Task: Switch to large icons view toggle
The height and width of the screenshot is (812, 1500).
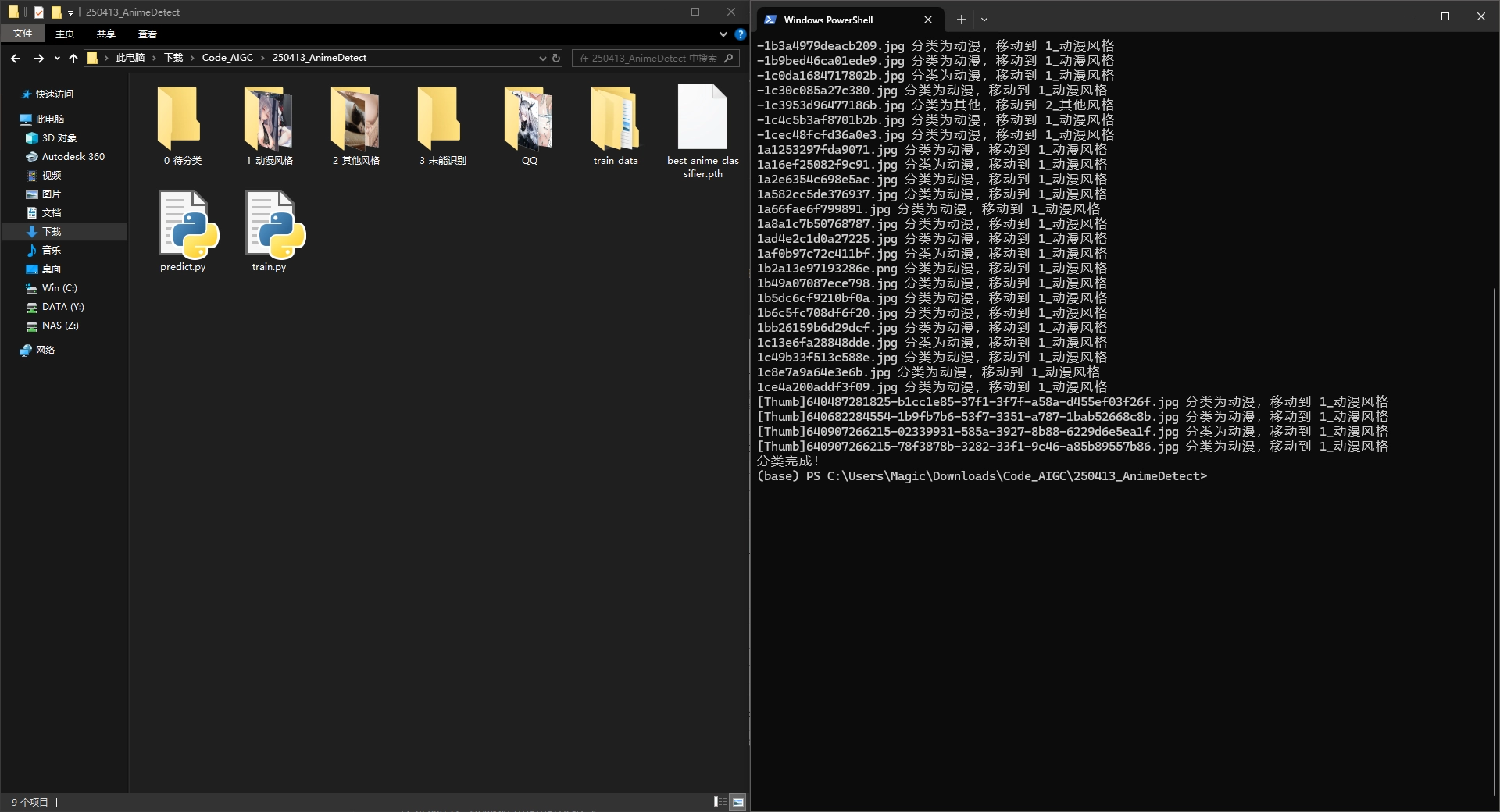Action: 737,802
